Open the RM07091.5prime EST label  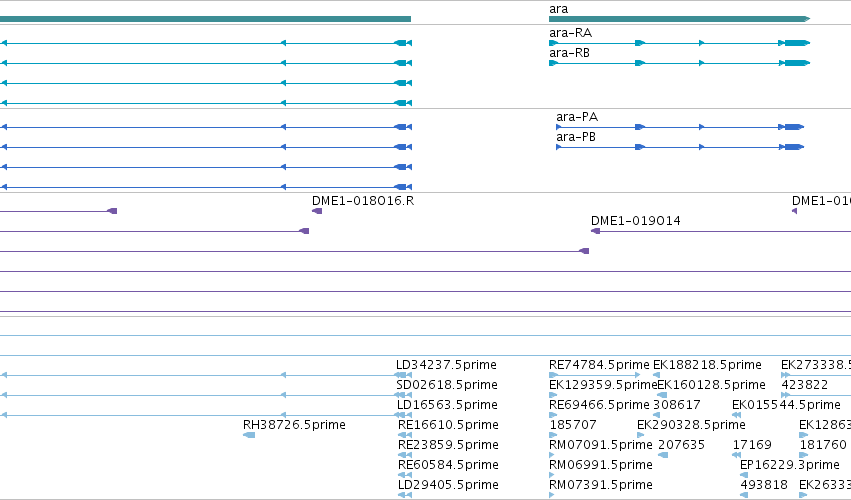click(x=601, y=445)
